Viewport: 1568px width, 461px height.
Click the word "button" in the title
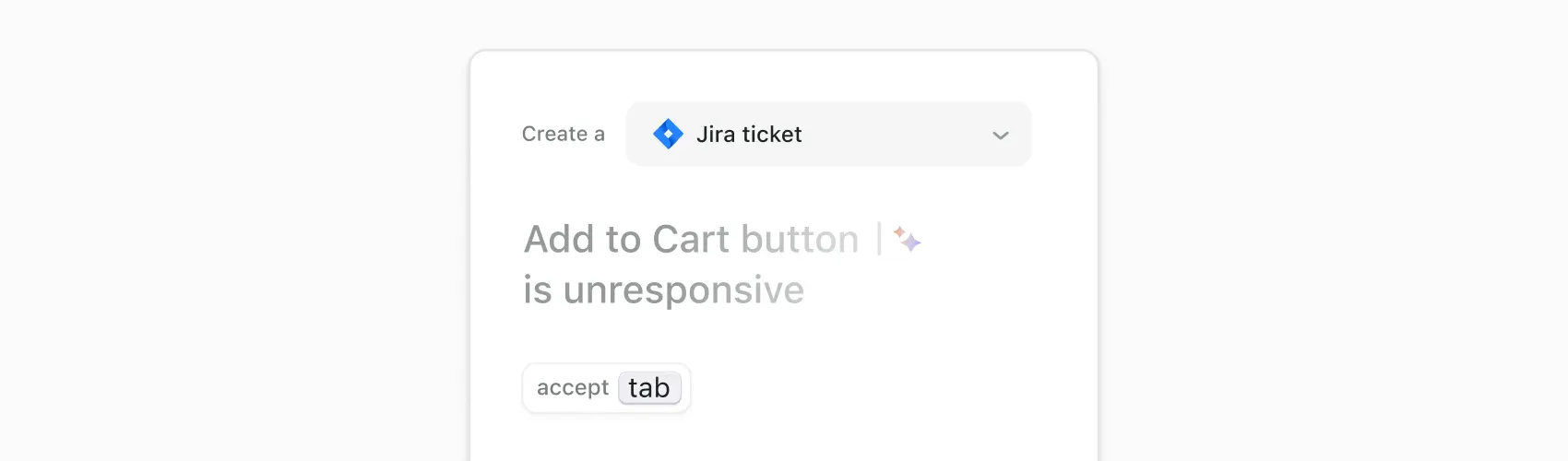coord(800,240)
